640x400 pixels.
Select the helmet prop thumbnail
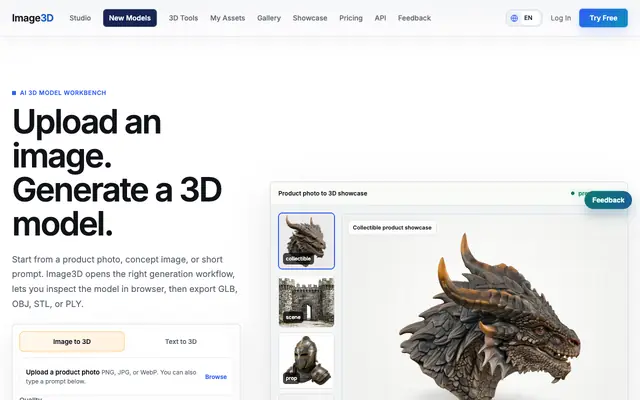(307, 360)
